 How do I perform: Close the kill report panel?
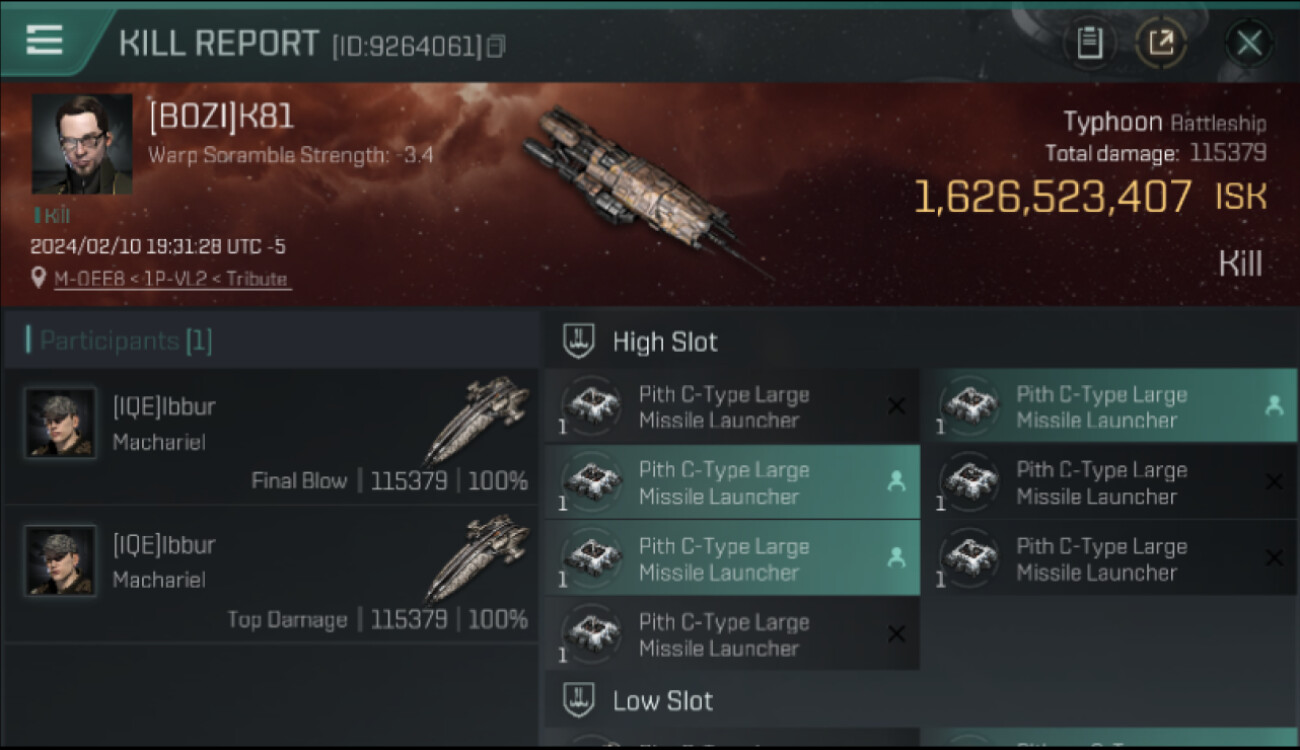[x=1249, y=43]
